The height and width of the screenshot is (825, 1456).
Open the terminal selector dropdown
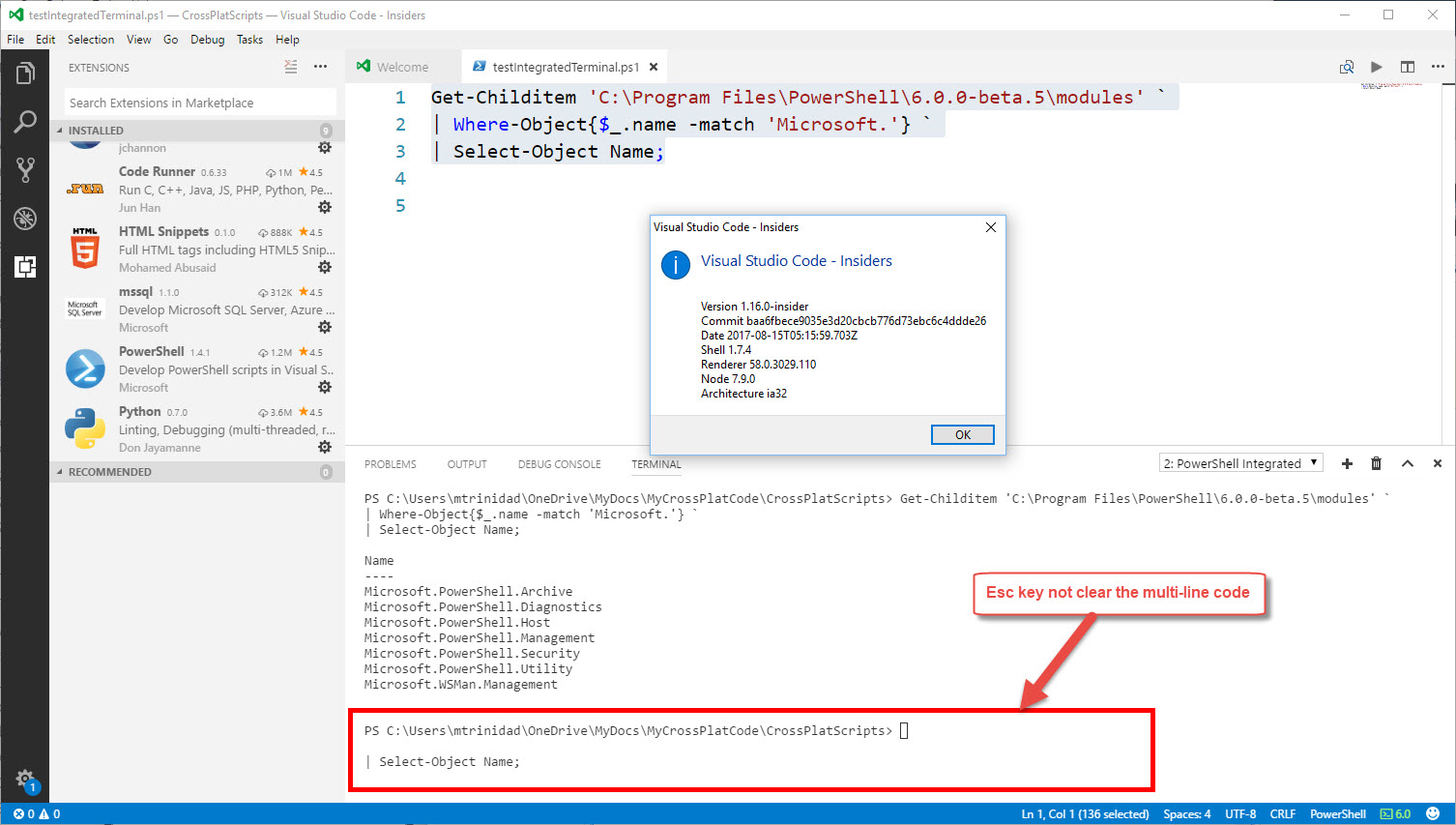coord(1240,462)
